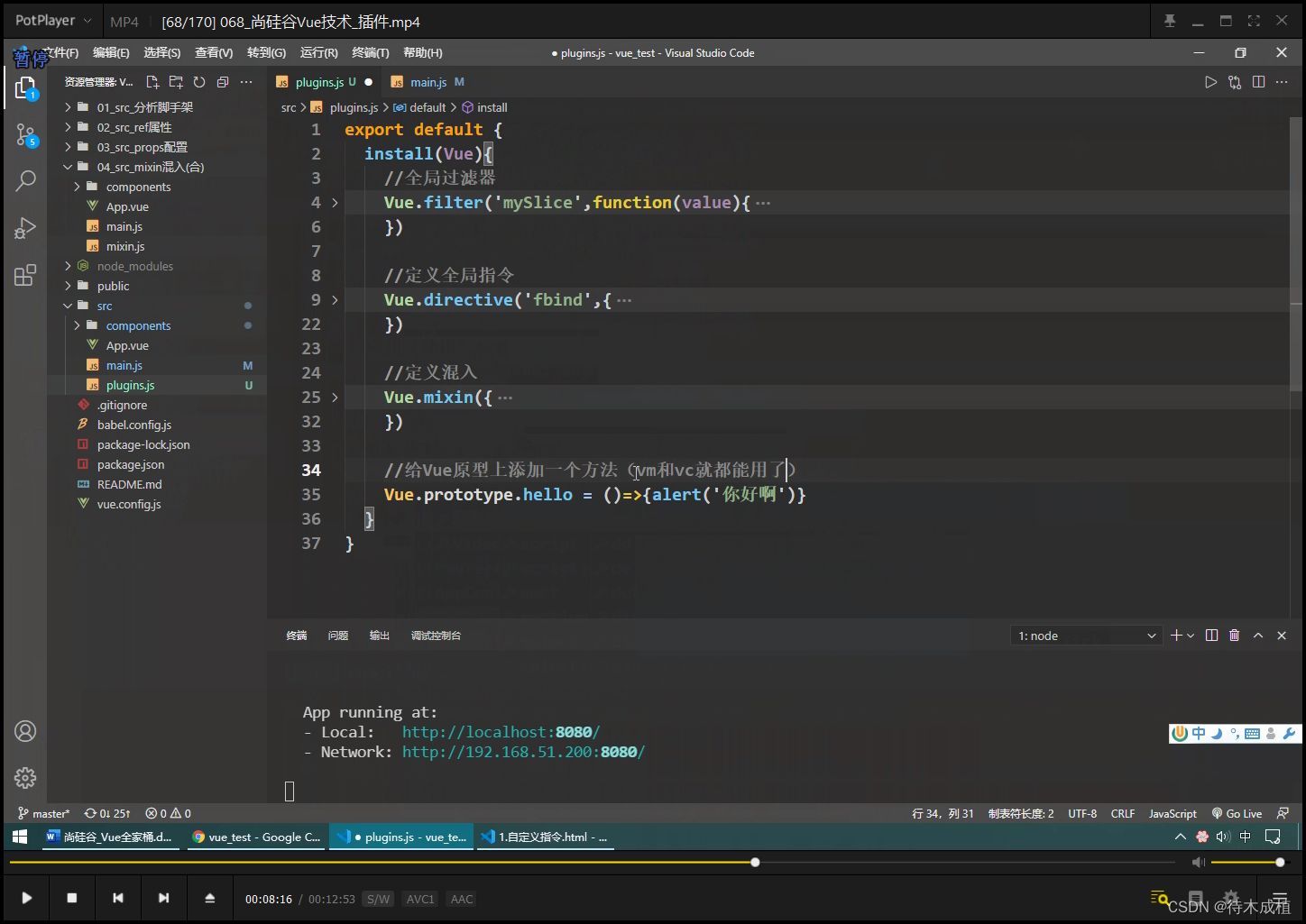Click the CRLF line ending in status bar
This screenshot has width=1306, height=924.
pyautogui.click(x=1123, y=813)
